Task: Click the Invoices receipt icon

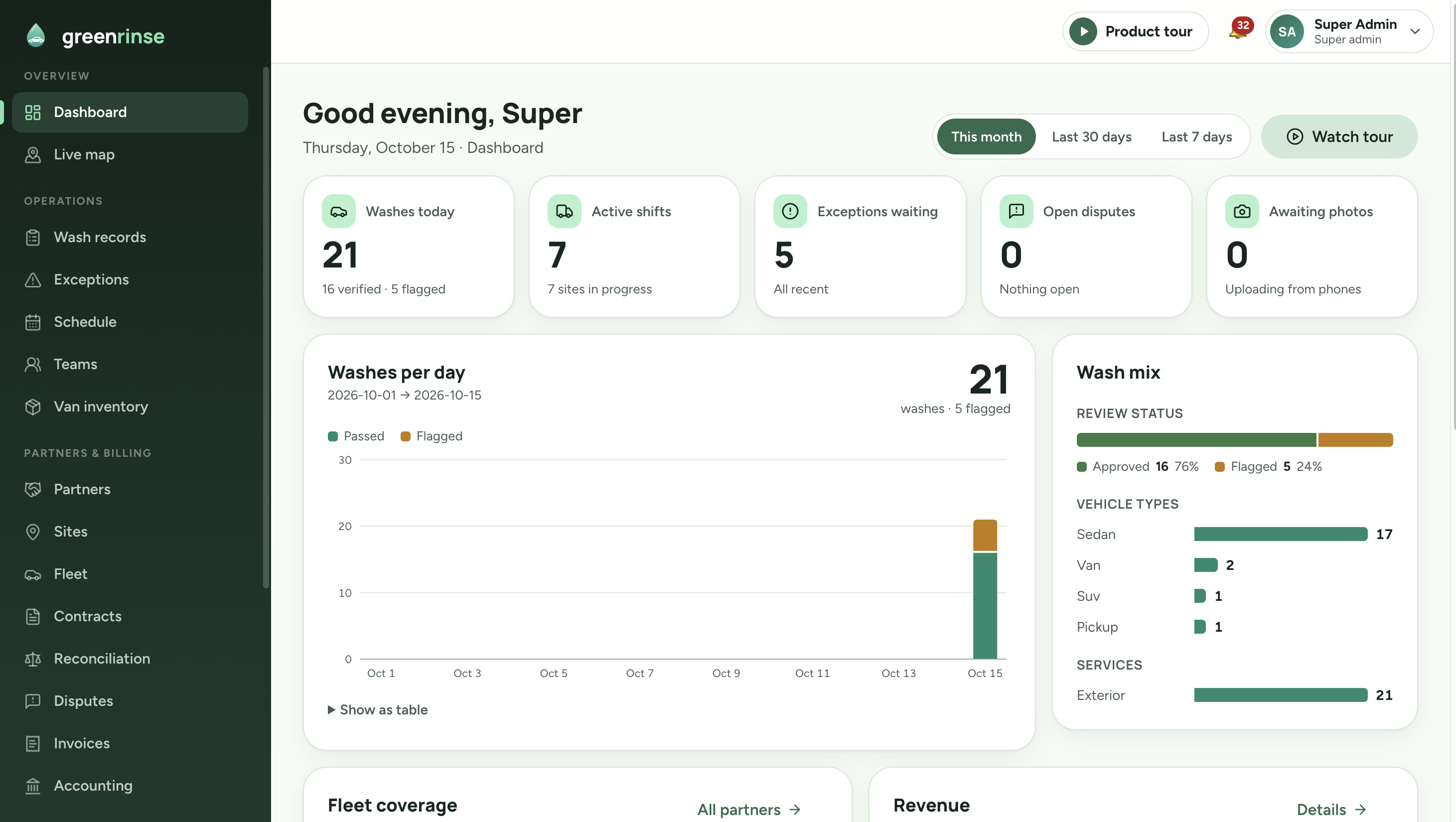Action: [33, 743]
